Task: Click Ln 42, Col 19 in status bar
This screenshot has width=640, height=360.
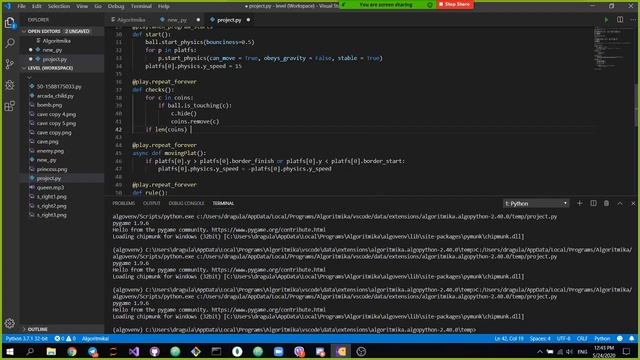Action: [x=509, y=338]
